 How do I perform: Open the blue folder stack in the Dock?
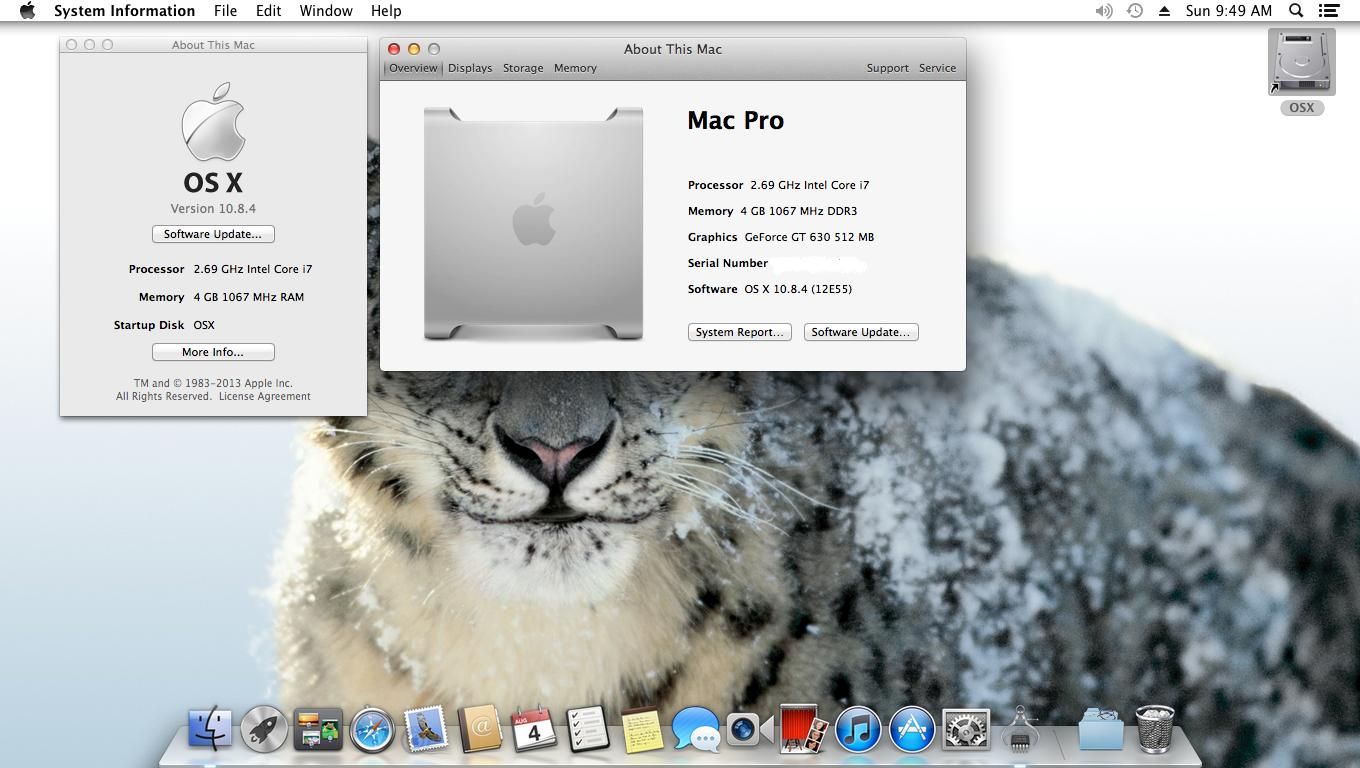point(1101,729)
